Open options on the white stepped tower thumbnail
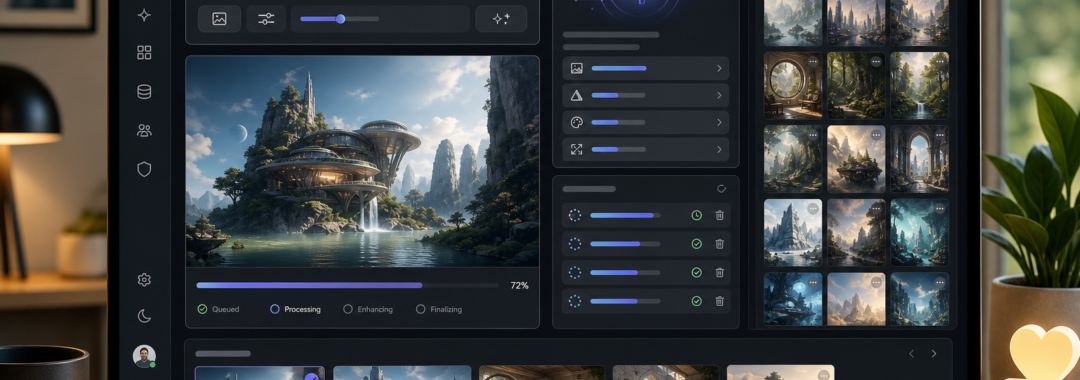This screenshot has width=1080, height=380. coord(813,208)
